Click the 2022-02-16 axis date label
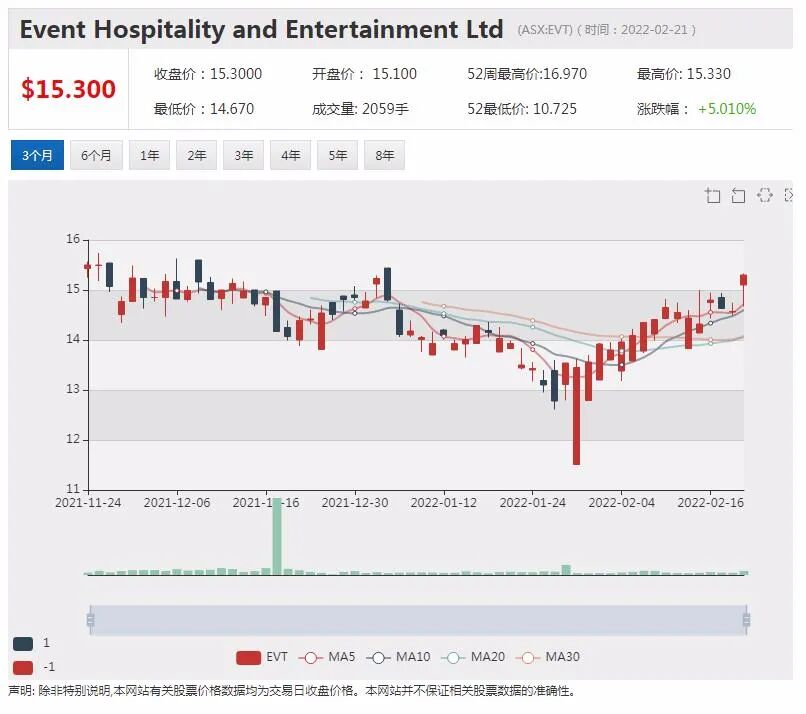Viewport: 806px width, 714px height. 710,503
